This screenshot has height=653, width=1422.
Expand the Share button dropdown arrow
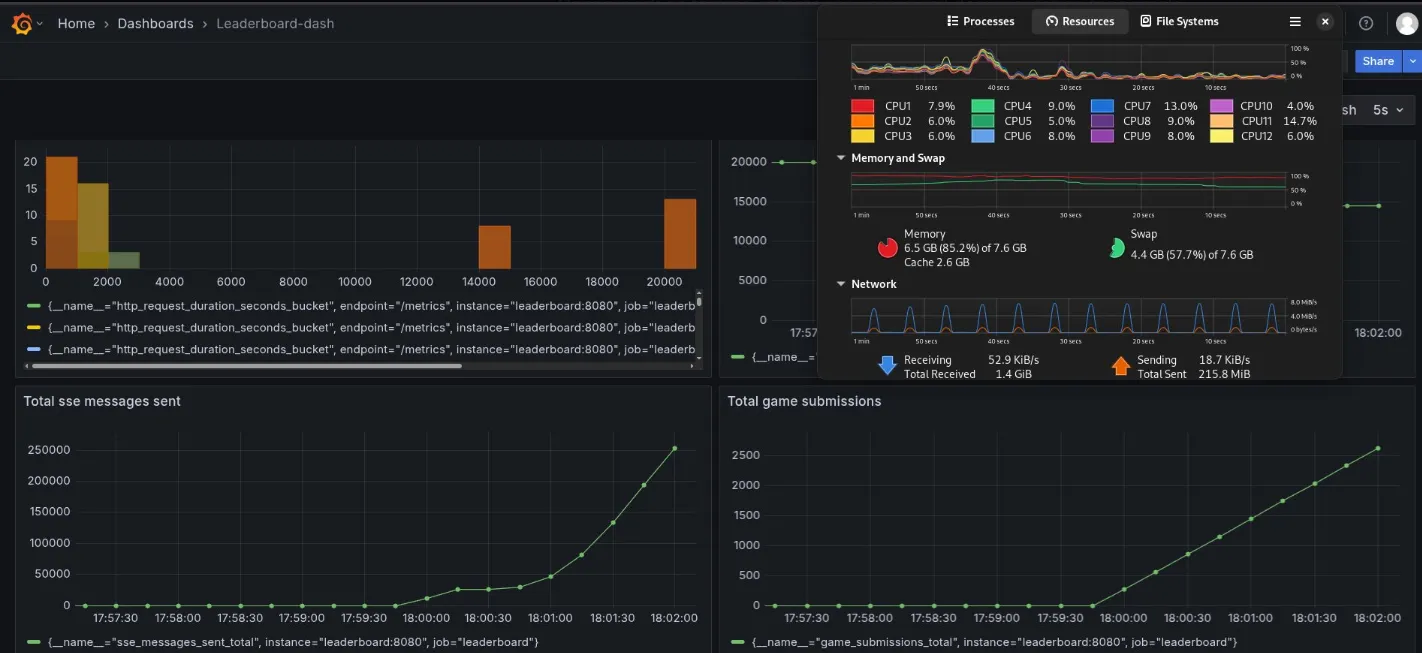pos(1413,60)
